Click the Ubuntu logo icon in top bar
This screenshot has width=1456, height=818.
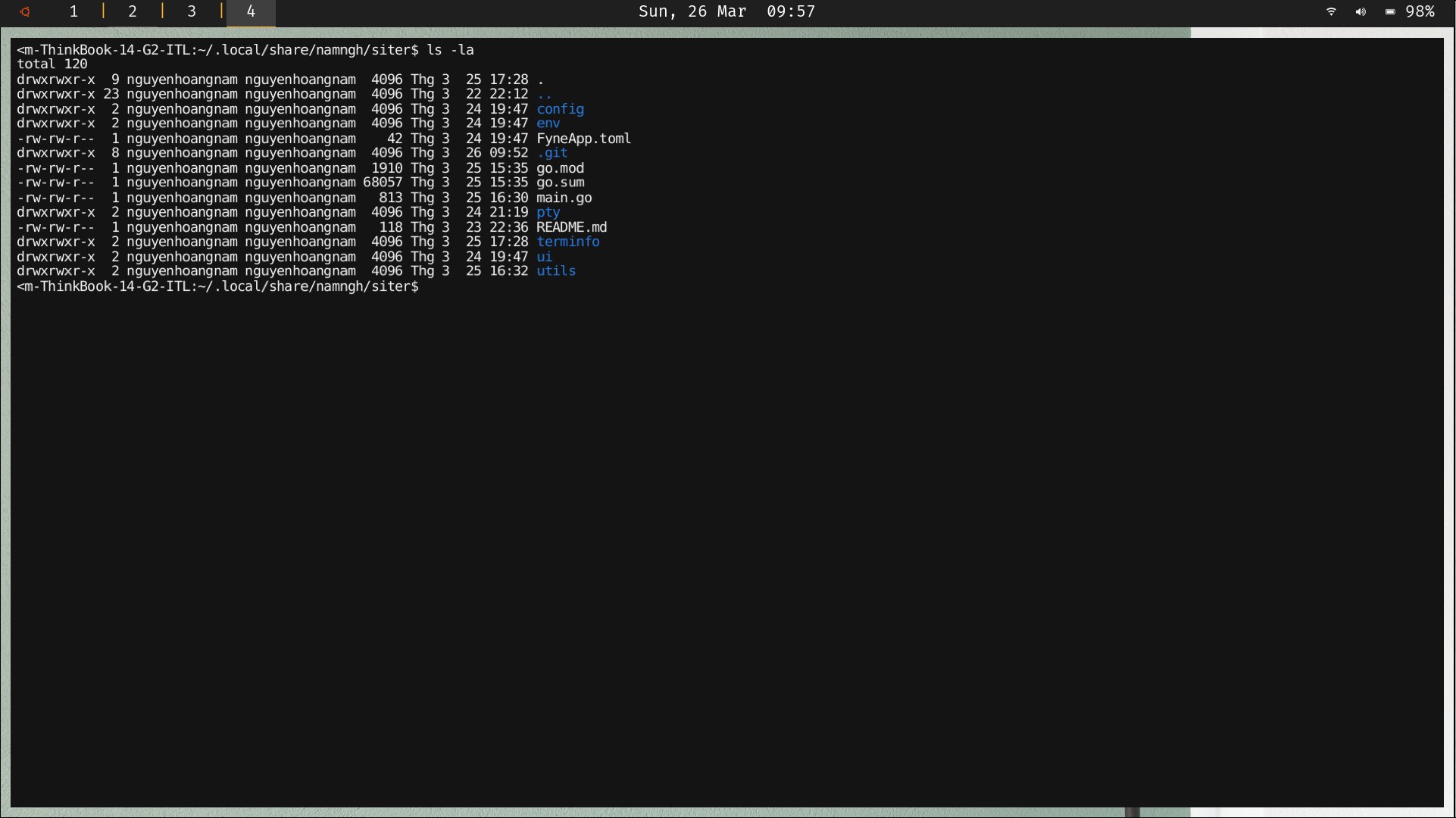point(25,12)
